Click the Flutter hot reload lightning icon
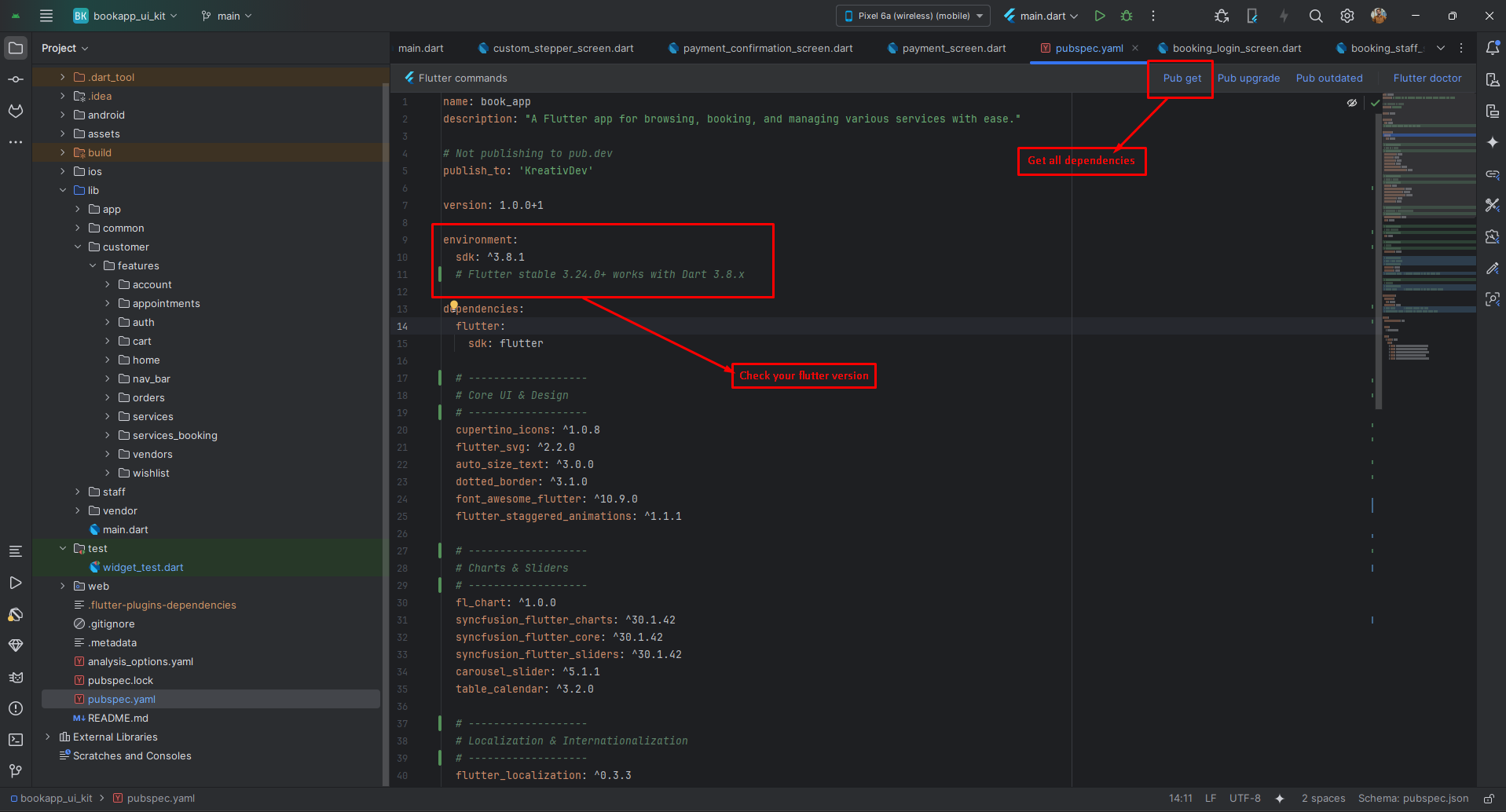This screenshot has width=1506, height=812. click(1284, 16)
